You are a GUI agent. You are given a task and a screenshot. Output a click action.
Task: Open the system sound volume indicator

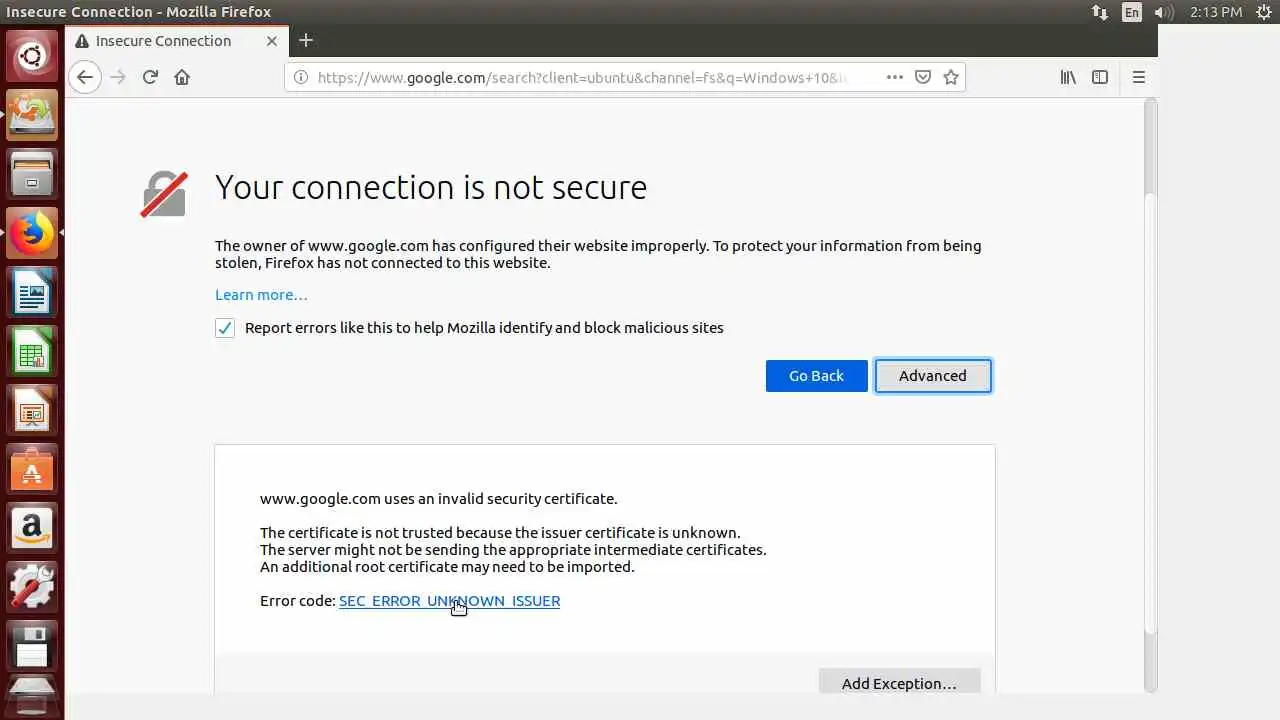tap(1163, 12)
